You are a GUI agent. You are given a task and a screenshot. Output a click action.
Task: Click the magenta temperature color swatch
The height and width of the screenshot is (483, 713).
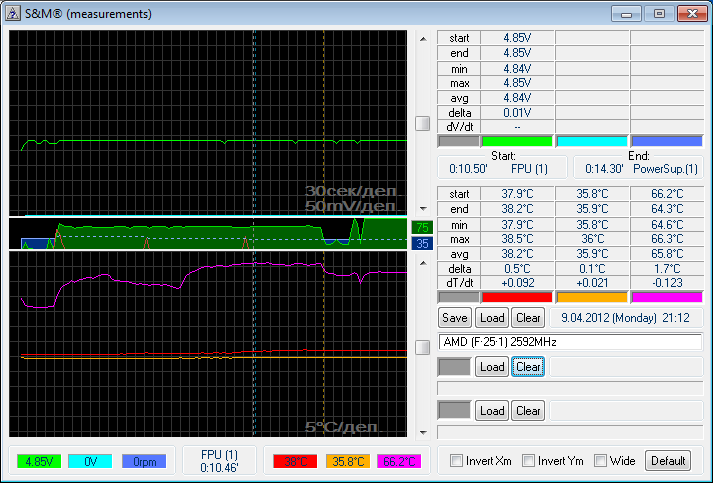(667, 297)
